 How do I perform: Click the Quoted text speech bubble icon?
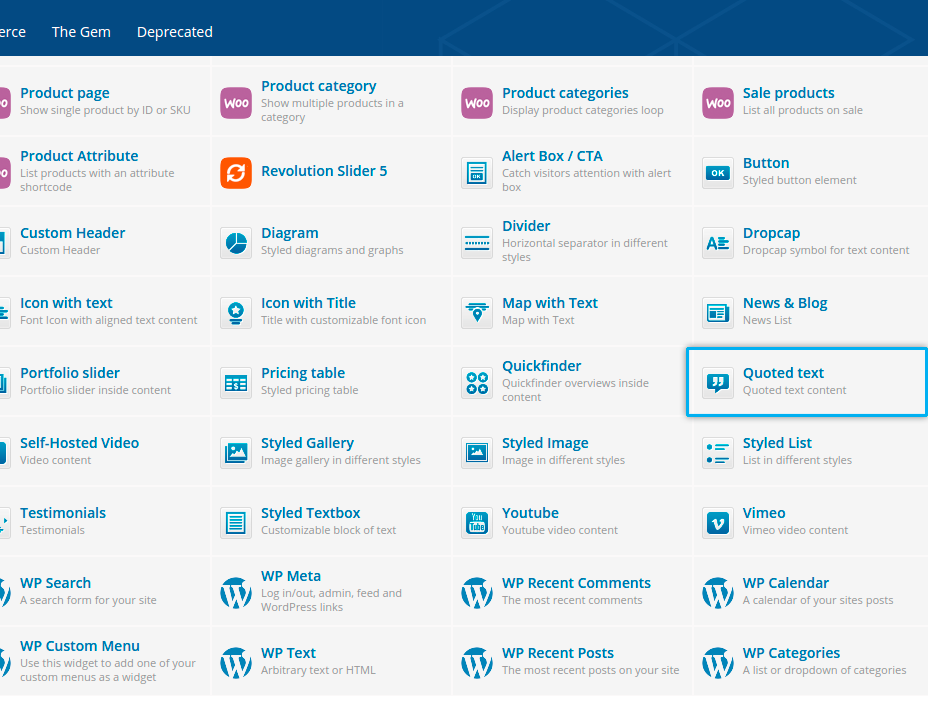[x=718, y=382]
